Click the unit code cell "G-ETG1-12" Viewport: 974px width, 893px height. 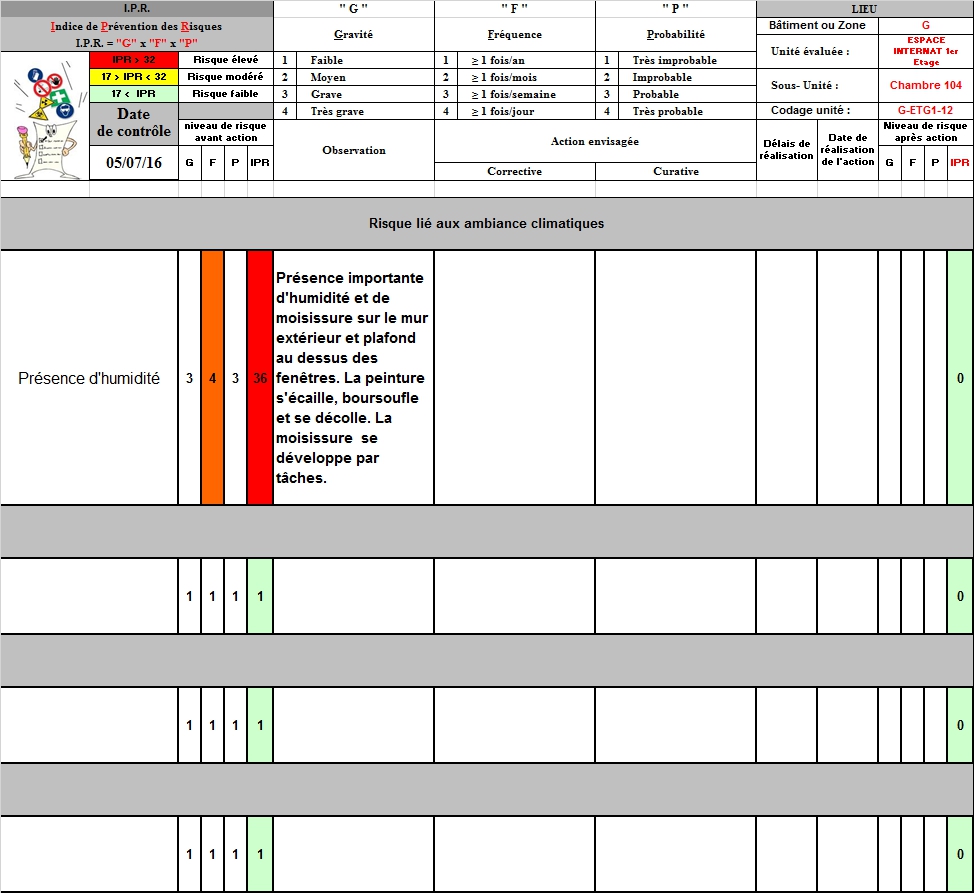coord(925,111)
